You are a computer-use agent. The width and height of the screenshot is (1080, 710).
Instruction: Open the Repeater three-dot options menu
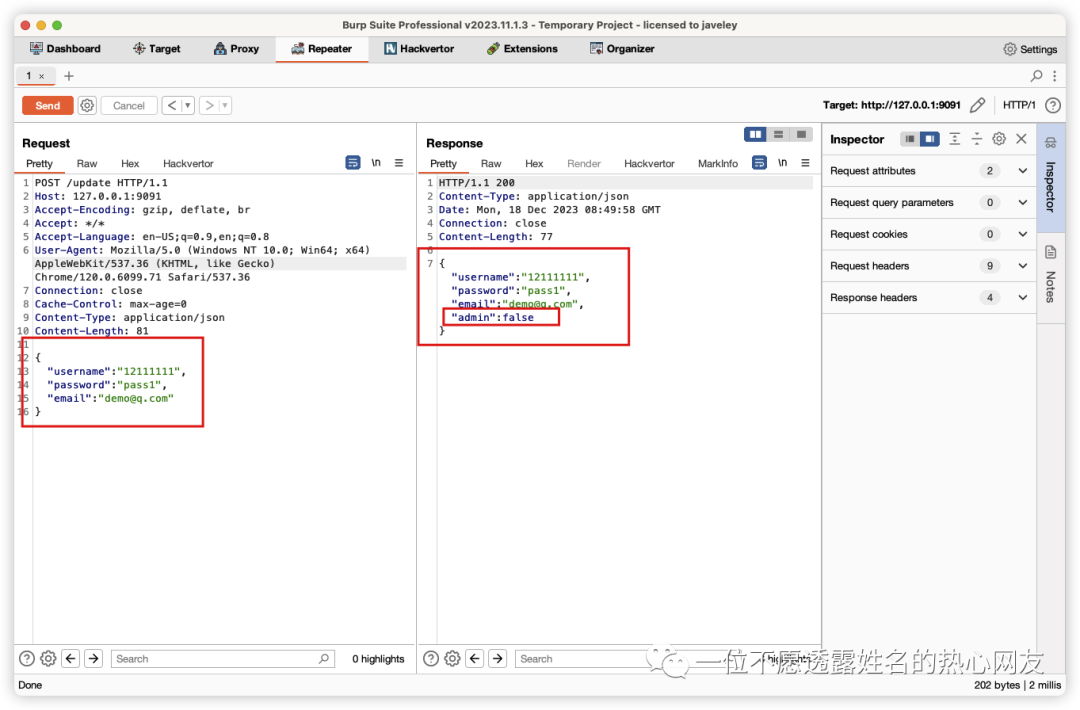point(1055,76)
